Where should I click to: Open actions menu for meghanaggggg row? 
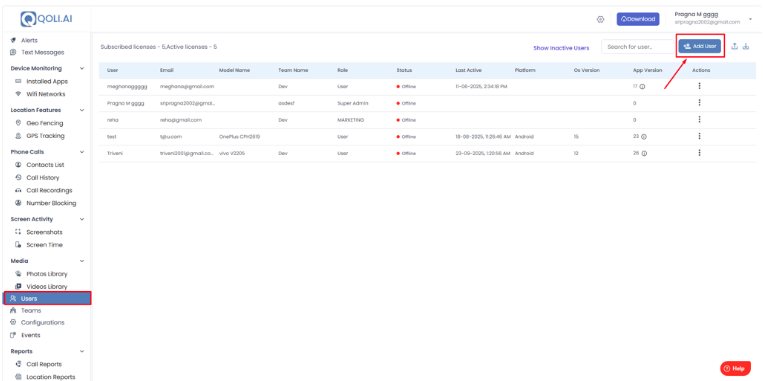[x=699, y=86]
